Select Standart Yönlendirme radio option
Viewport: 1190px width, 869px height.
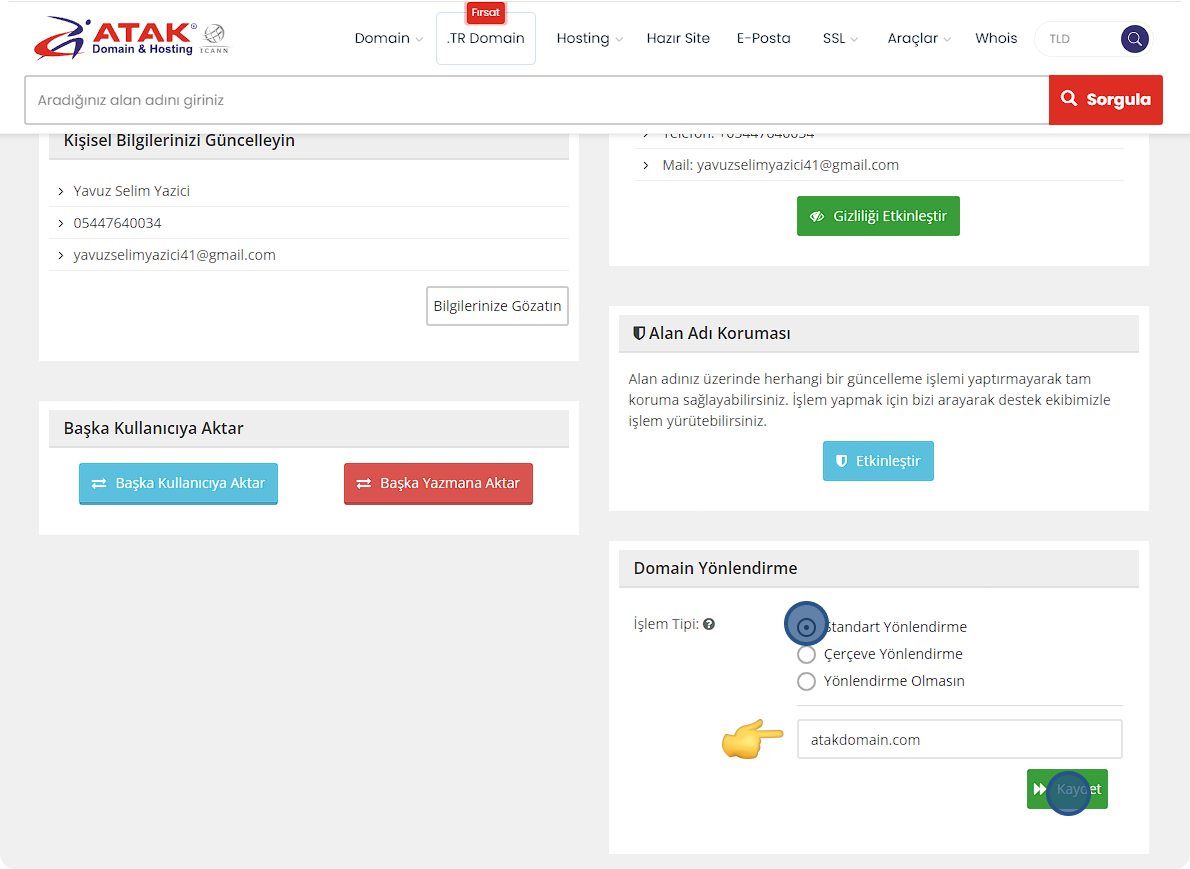pyautogui.click(x=806, y=627)
